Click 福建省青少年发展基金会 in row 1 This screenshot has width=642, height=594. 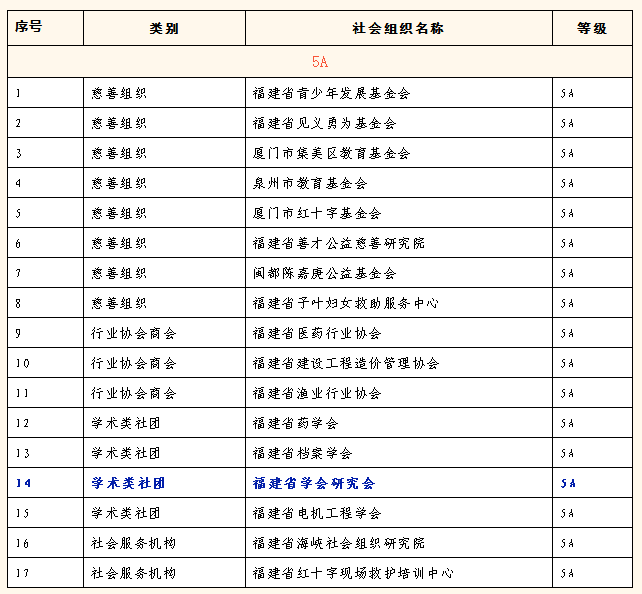tap(331, 93)
